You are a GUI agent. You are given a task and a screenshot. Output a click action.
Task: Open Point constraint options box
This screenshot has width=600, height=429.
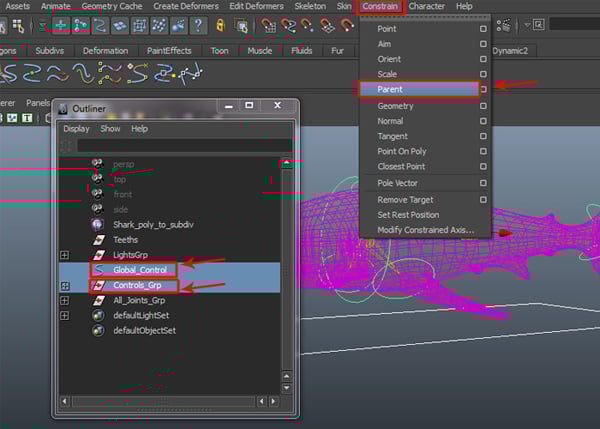[483, 30]
